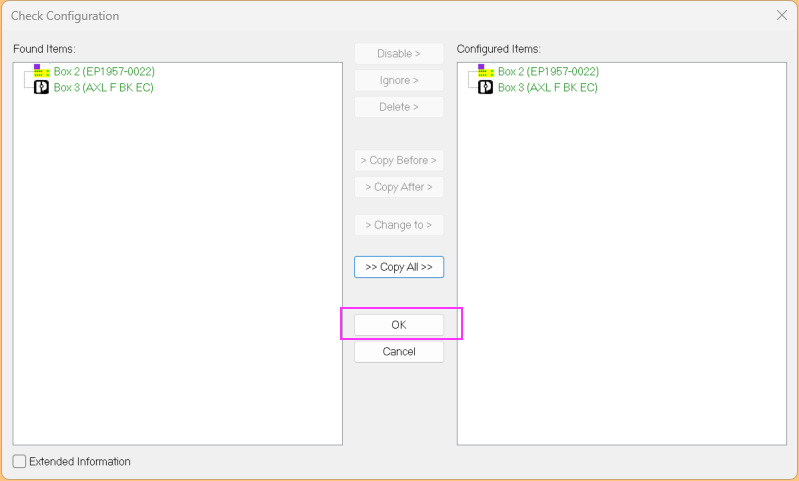The image size is (799, 481).
Task: Click the > Change to > button
Action: click(399, 225)
